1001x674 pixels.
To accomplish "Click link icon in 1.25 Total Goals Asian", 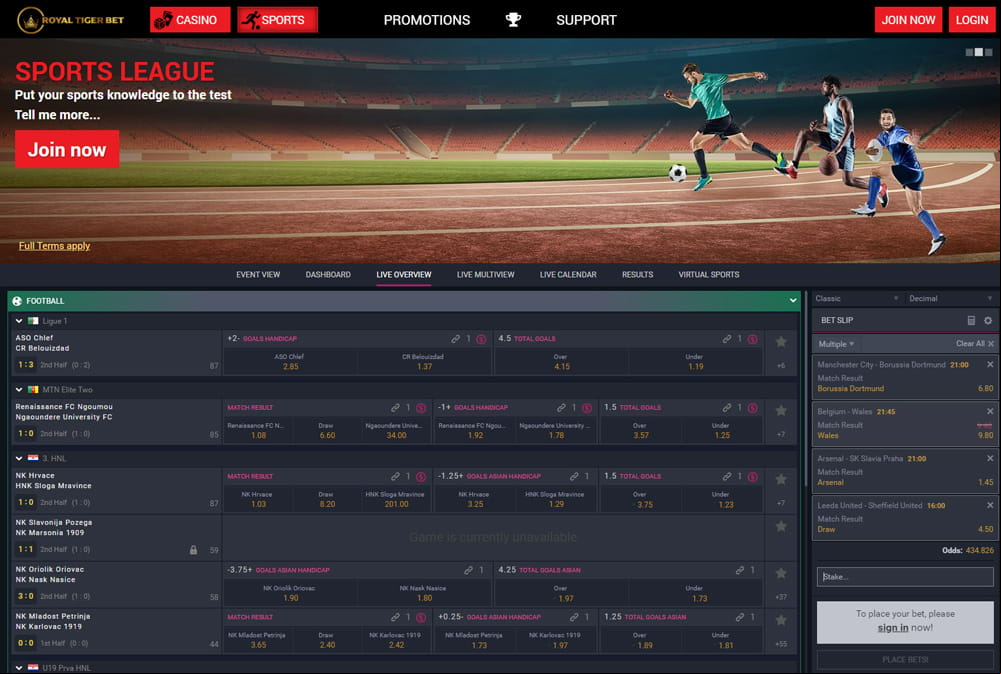I will click(740, 617).
